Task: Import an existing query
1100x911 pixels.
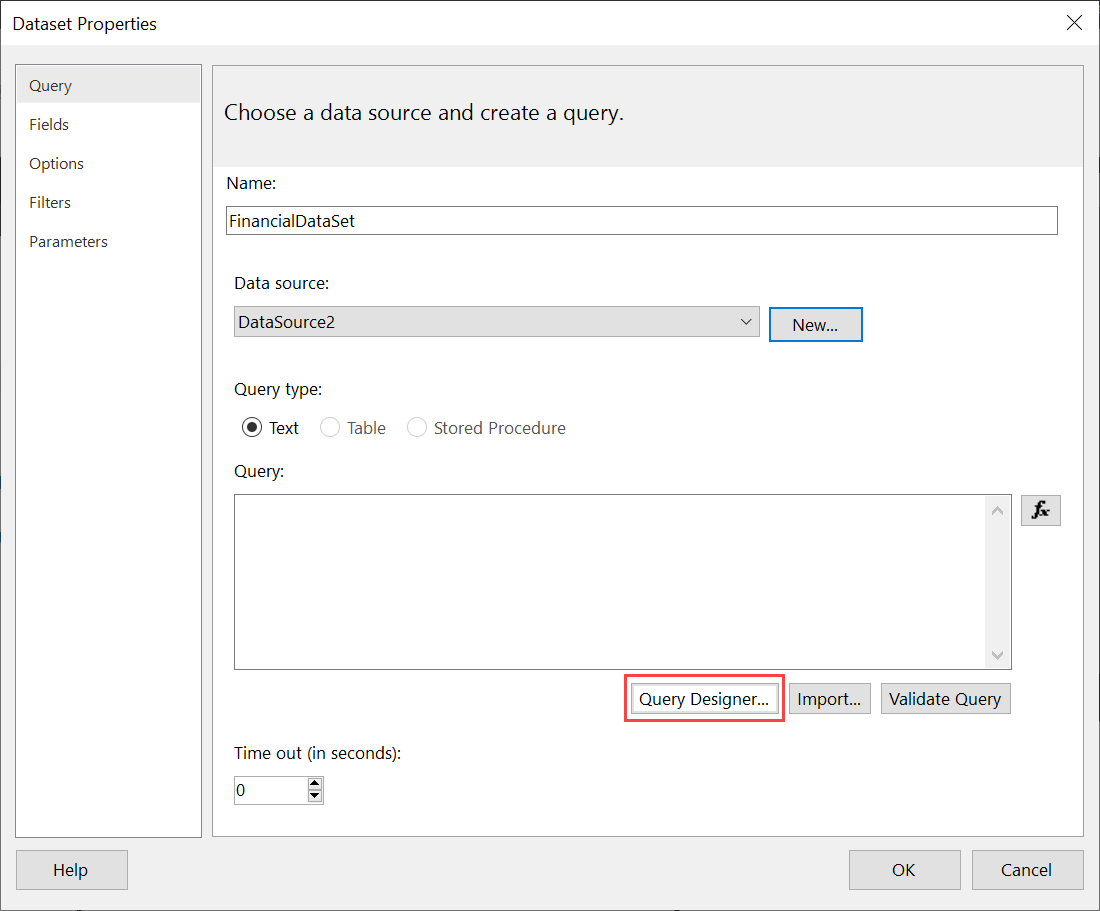Action: [829, 698]
